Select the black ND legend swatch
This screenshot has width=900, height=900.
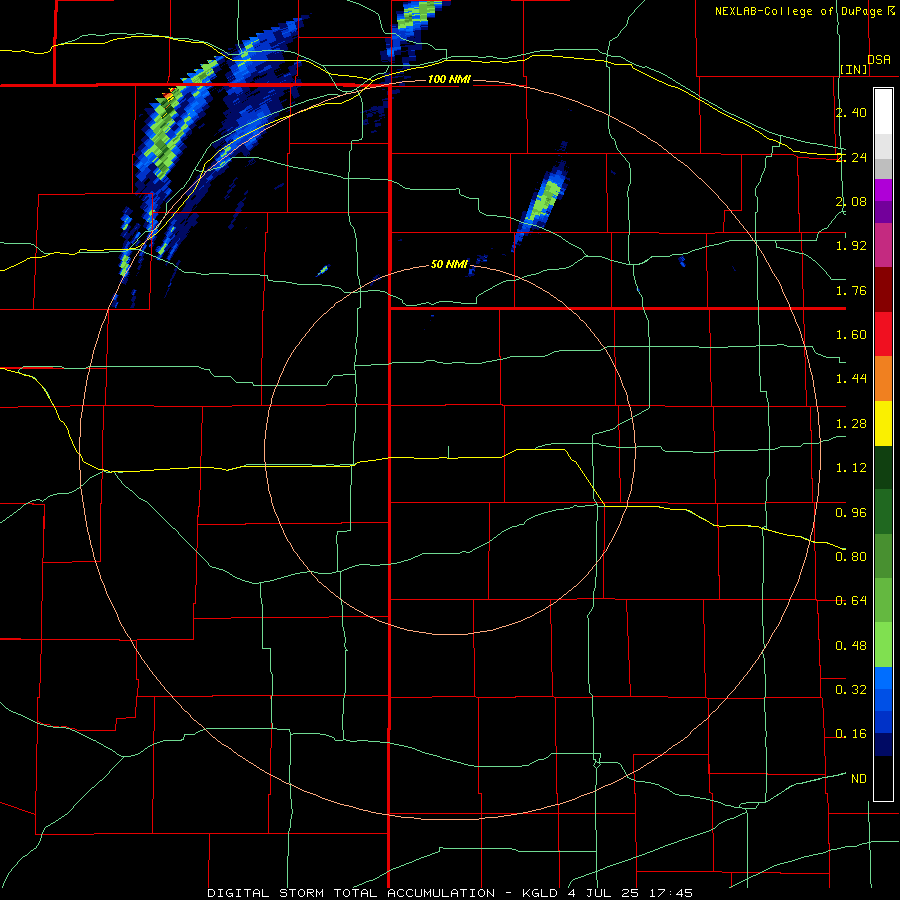pos(883,778)
